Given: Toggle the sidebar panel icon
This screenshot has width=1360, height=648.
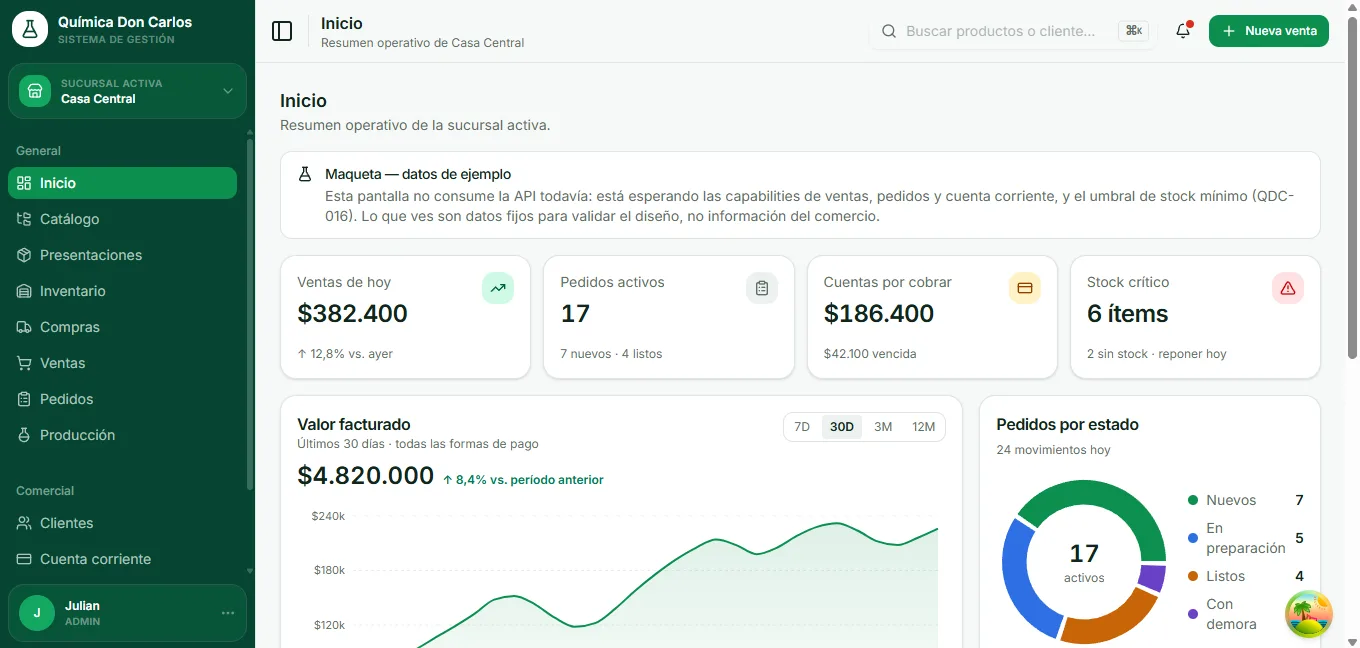Looking at the screenshot, I should click(282, 31).
